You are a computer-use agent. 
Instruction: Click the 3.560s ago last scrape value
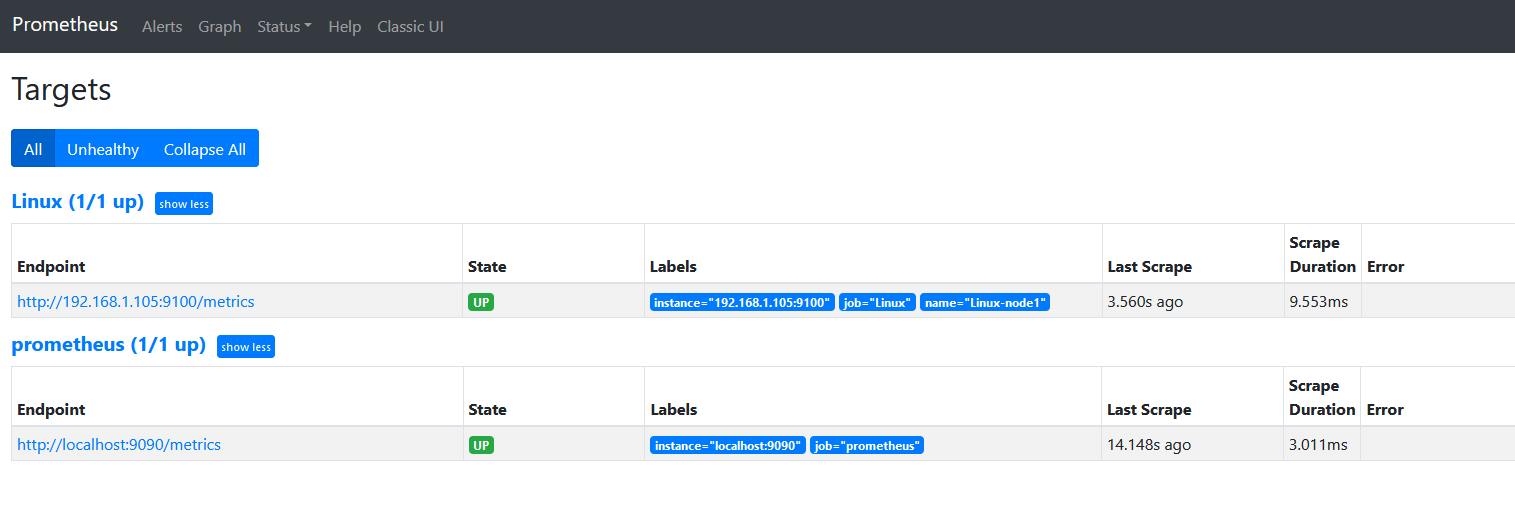pos(1145,301)
